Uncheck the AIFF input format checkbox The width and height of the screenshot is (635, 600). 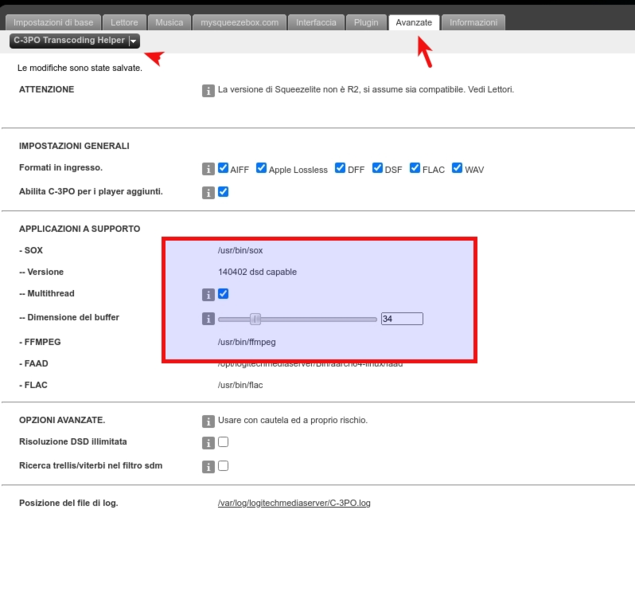[x=224, y=168]
